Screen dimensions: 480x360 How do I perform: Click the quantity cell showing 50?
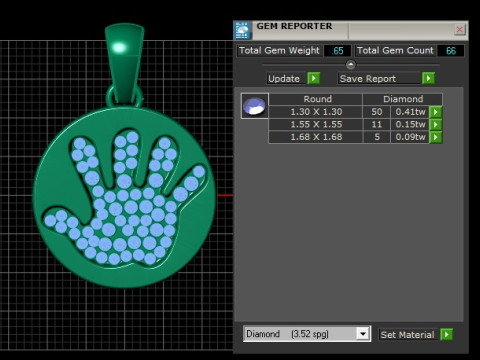click(x=377, y=112)
